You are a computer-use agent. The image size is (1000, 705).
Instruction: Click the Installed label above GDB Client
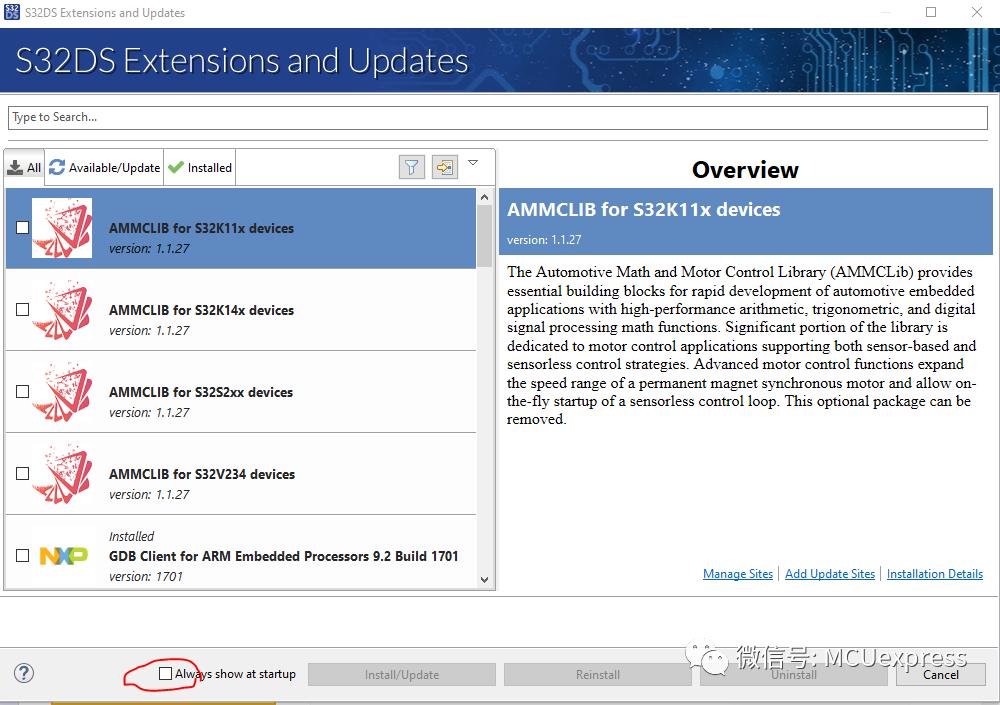coord(131,536)
